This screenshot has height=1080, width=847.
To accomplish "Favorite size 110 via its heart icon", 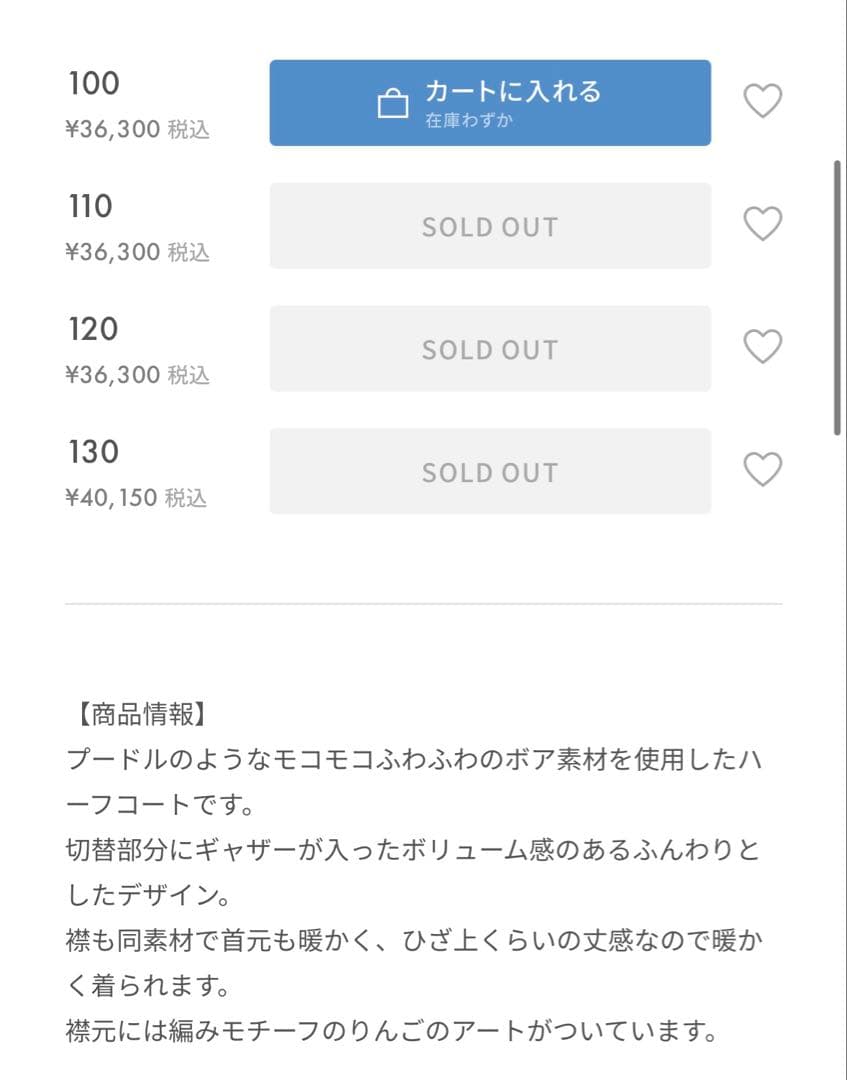I will coord(763,224).
